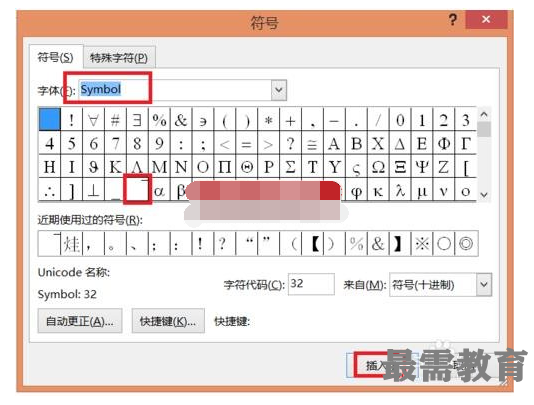The width and height of the screenshot is (534, 405).
Task: Switch to the 特殊字符(P) tab
Action: [x=119, y=58]
